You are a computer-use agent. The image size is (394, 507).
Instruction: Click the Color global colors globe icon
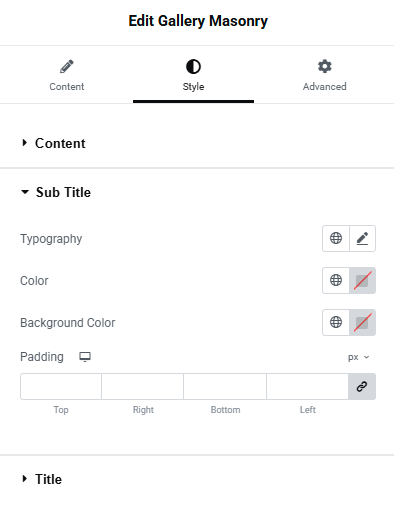click(336, 280)
